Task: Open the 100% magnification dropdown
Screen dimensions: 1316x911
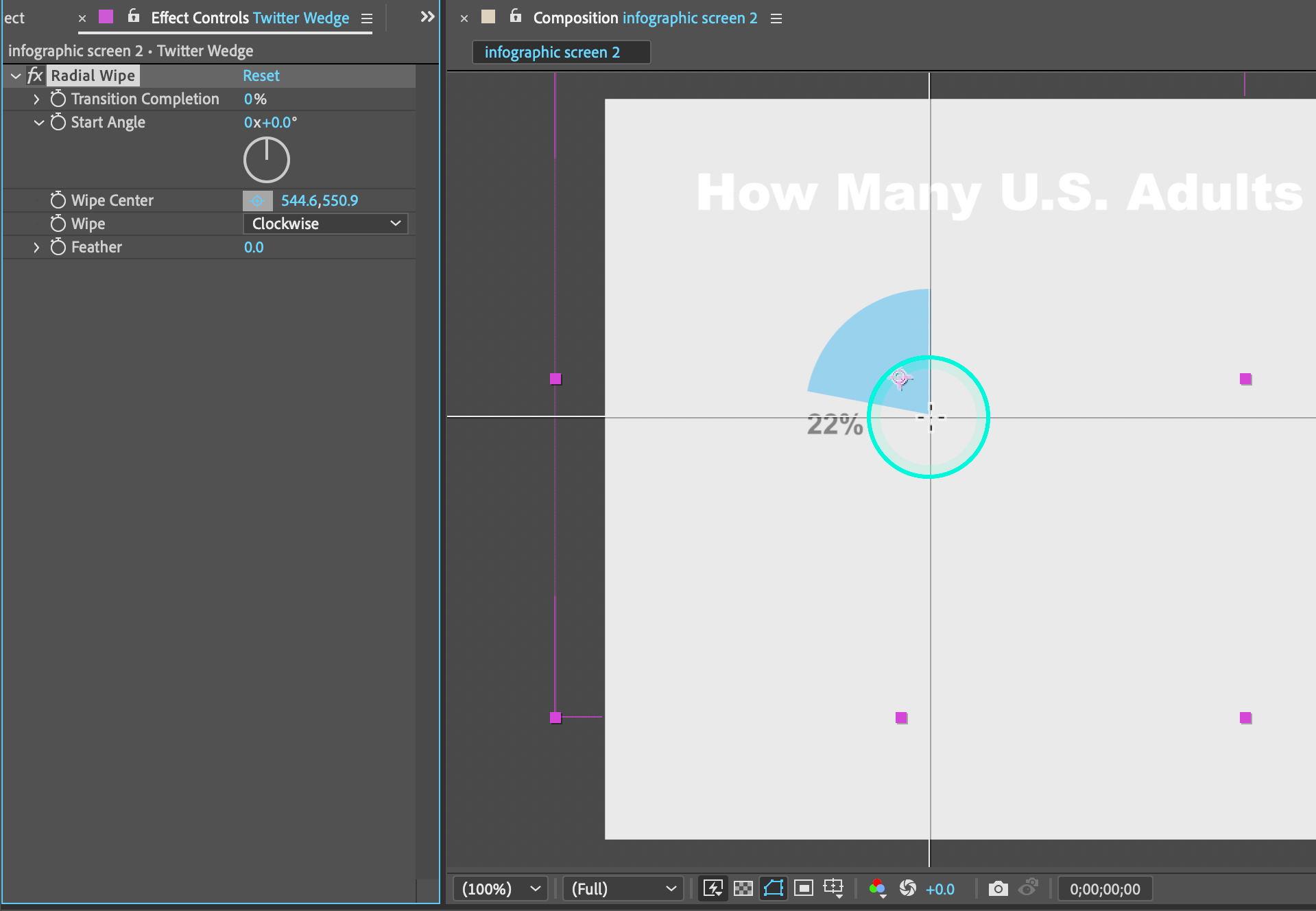Action: coord(501,889)
